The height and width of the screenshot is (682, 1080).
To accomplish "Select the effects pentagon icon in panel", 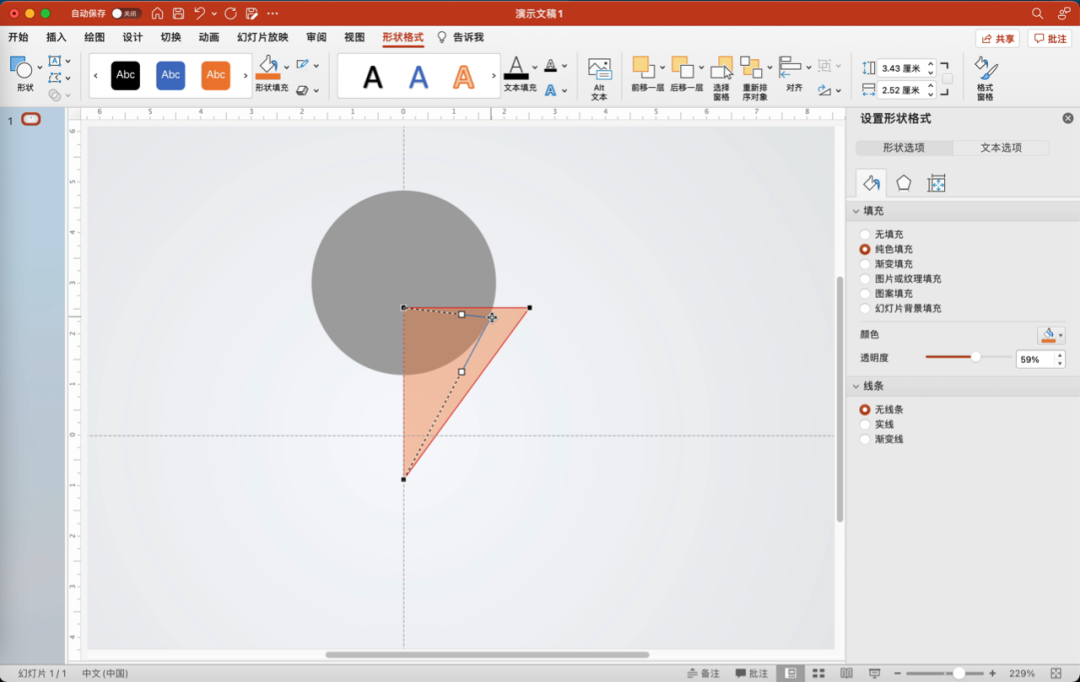I will (x=904, y=183).
